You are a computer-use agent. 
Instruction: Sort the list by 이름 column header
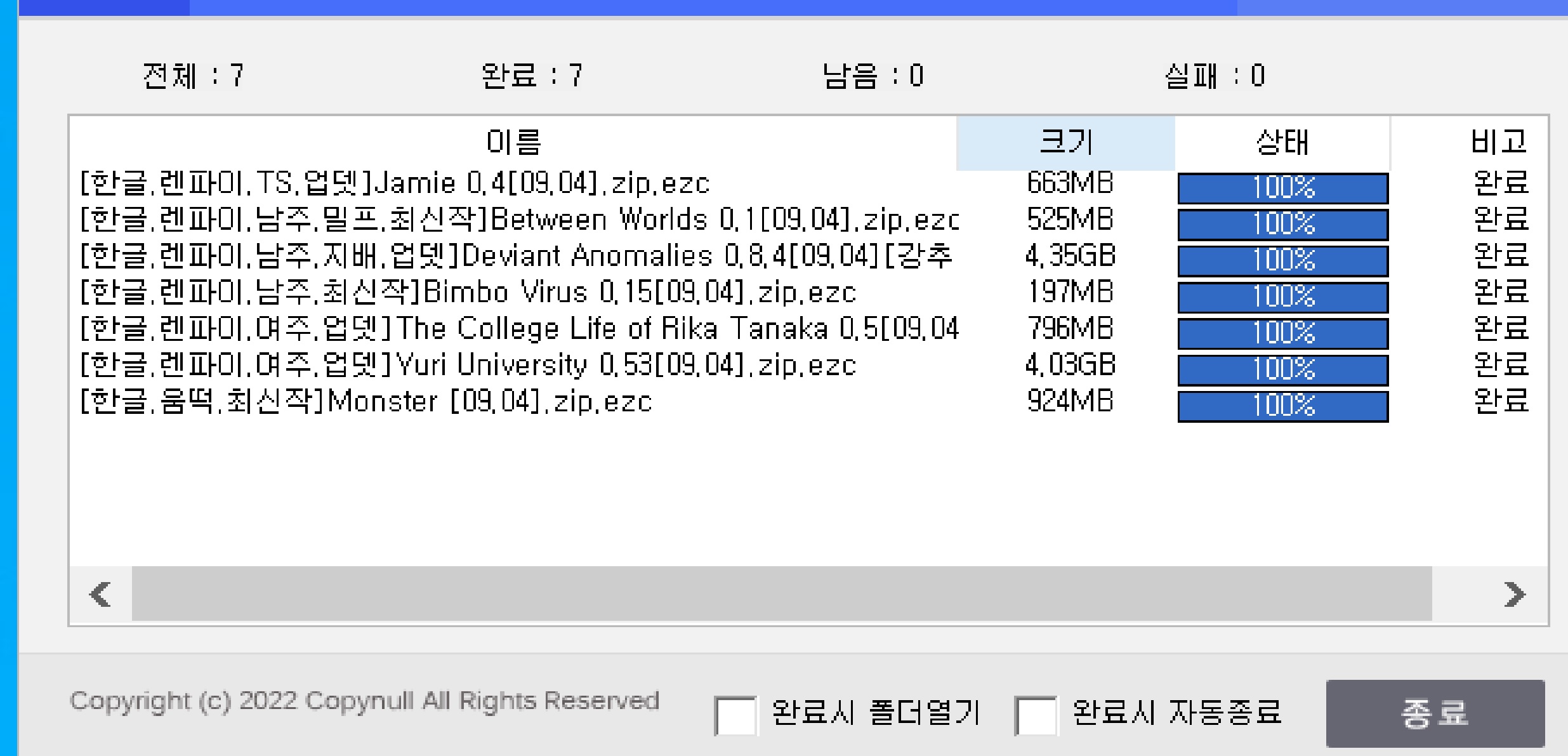pos(513,142)
